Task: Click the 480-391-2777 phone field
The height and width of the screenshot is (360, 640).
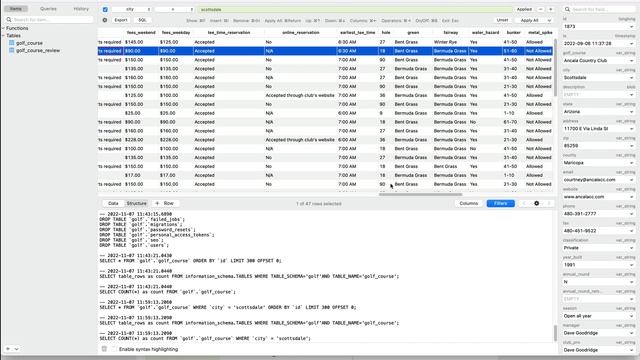Action: (x=599, y=214)
